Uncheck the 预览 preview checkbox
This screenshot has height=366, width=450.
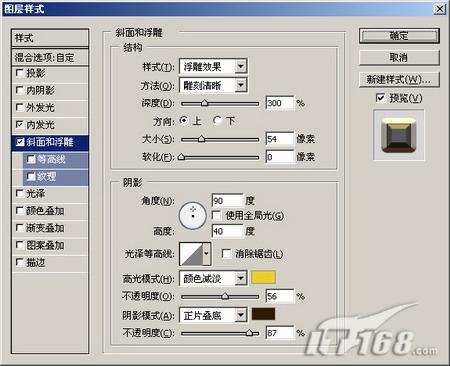(x=380, y=98)
